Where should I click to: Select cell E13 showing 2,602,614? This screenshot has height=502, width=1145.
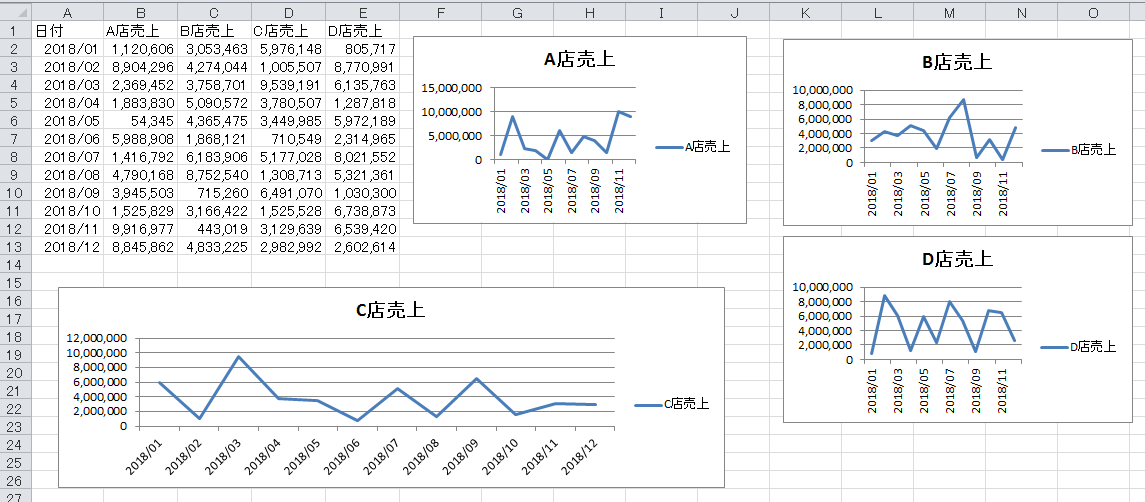click(x=362, y=246)
